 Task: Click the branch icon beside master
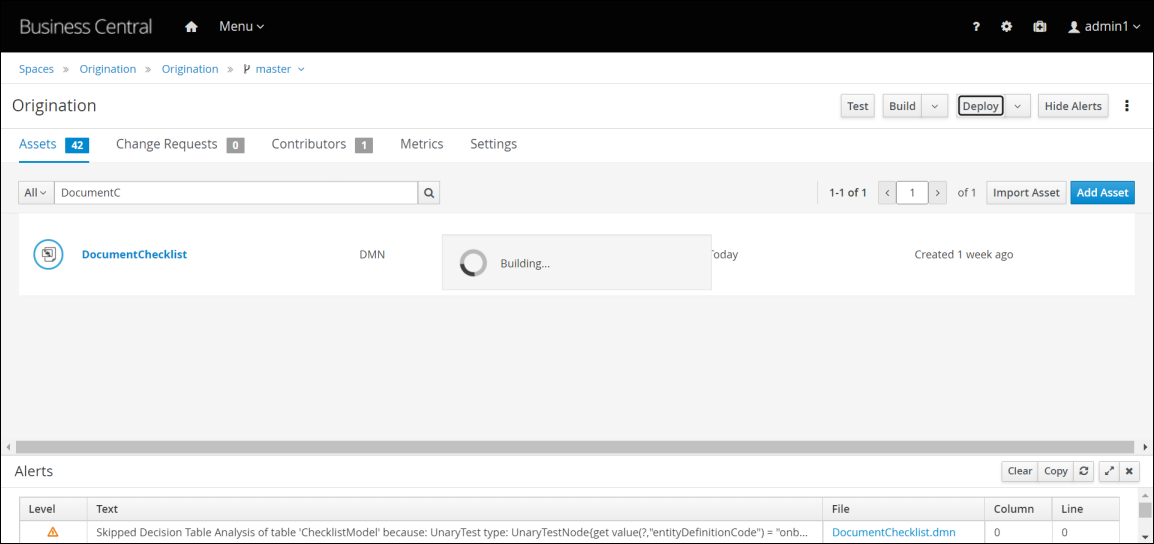247,69
